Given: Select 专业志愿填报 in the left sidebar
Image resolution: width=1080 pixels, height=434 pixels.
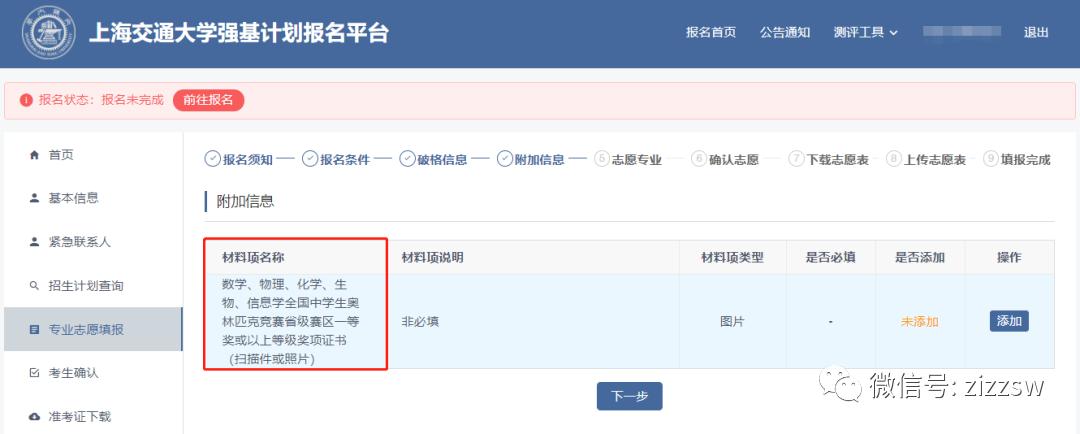Looking at the screenshot, I should click(94, 329).
